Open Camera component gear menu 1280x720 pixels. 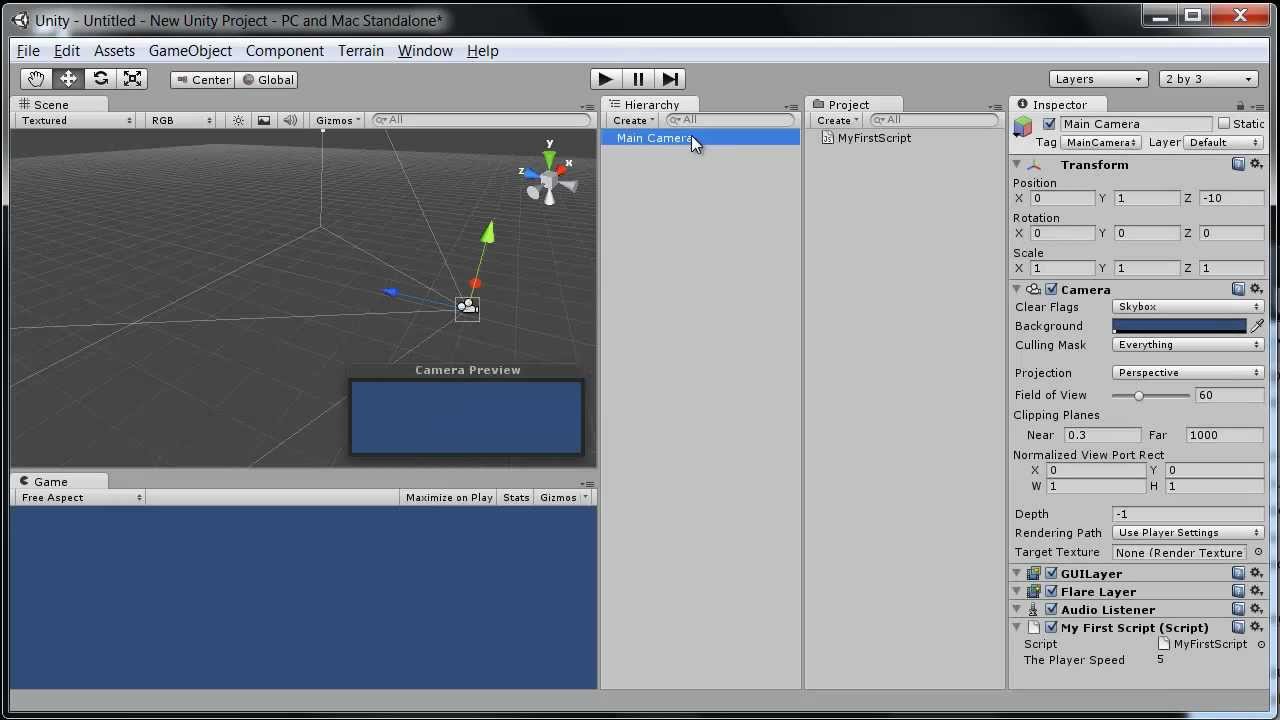click(x=1256, y=289)
